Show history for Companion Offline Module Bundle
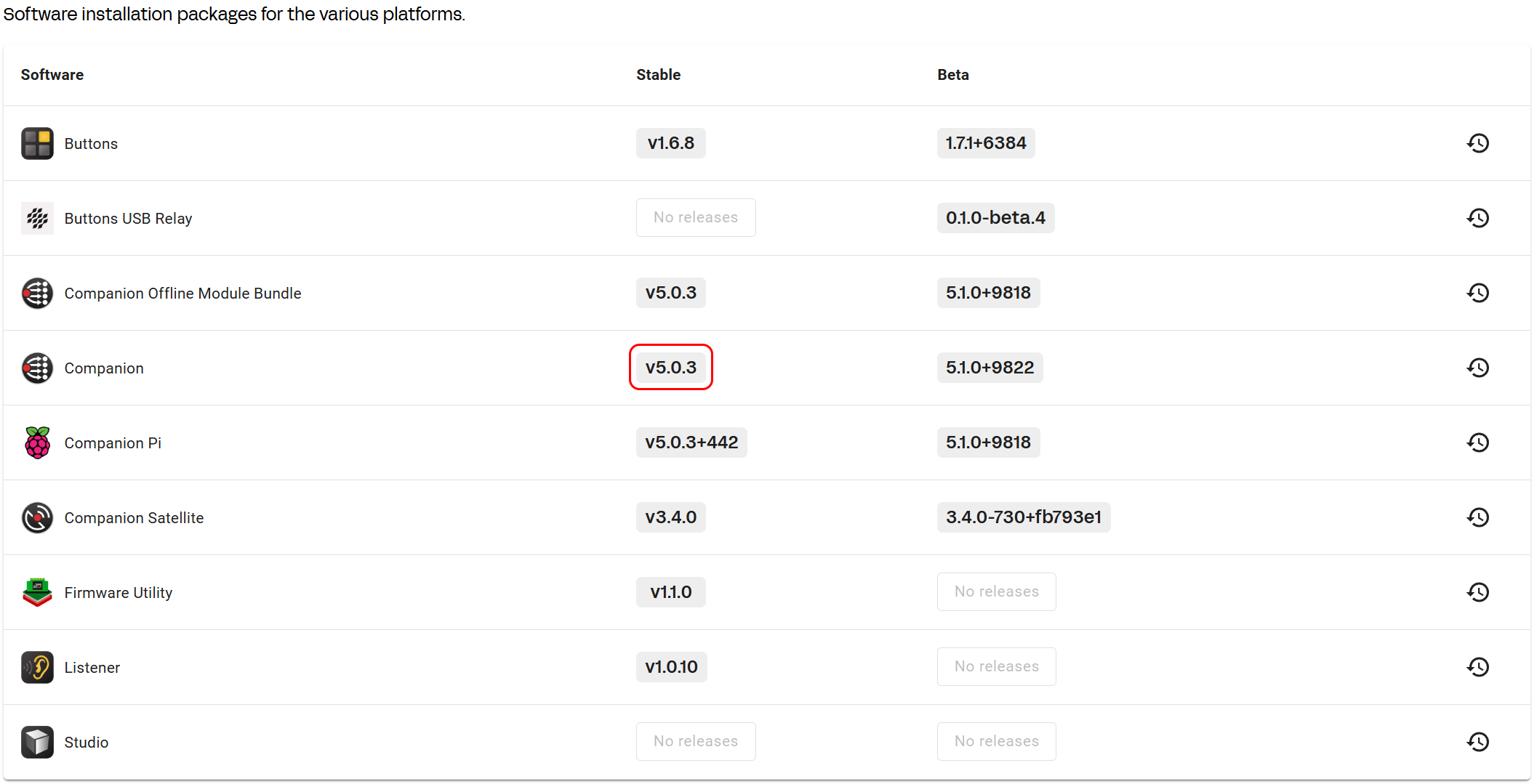This screenshot has height=784, width=1537. [1477, 293]
